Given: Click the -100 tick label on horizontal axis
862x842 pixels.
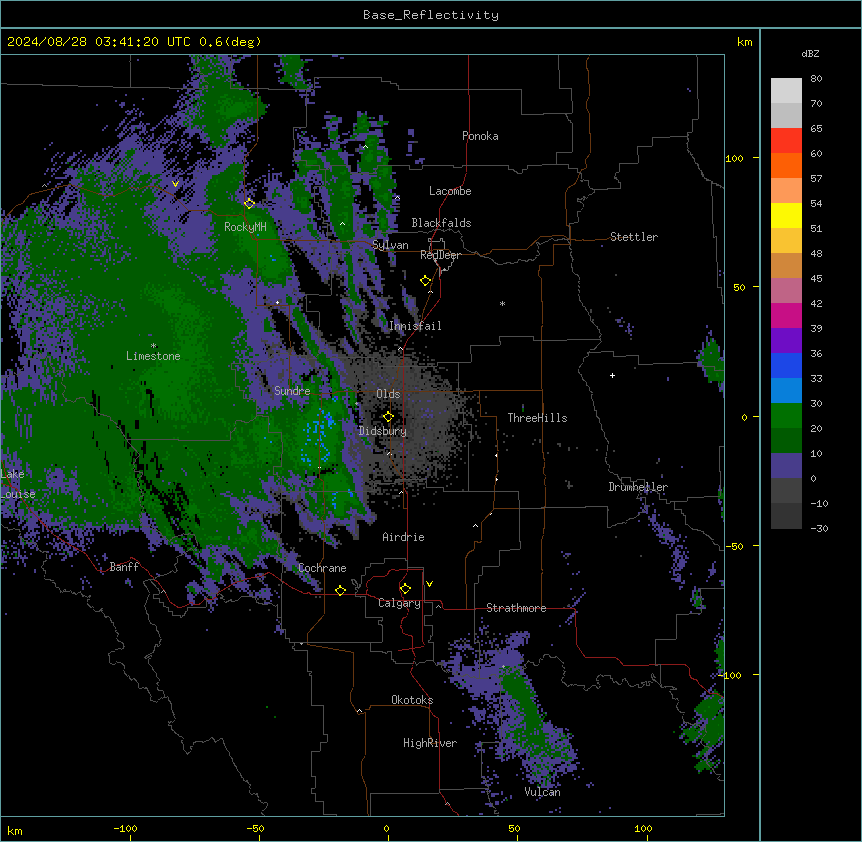Looking at the screenshot, I should [125, 828].
